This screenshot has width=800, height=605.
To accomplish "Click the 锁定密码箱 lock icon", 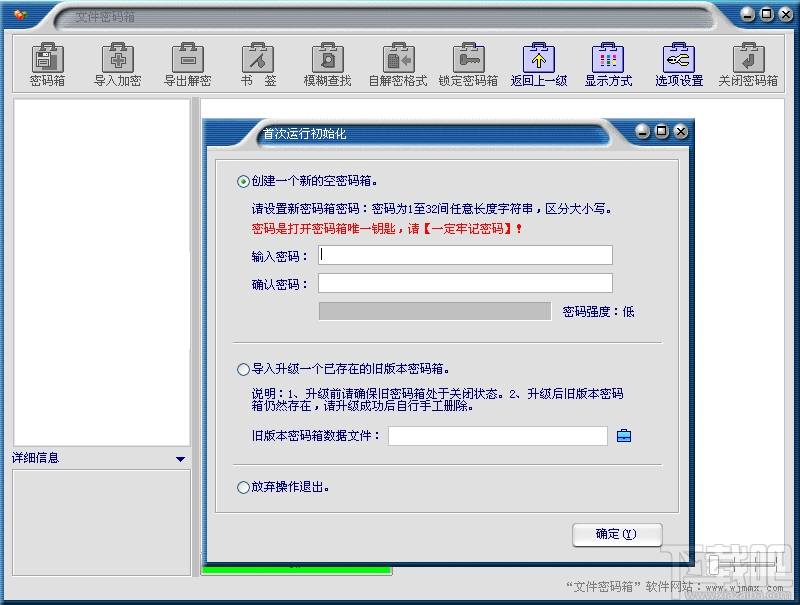I will (468, 64).
